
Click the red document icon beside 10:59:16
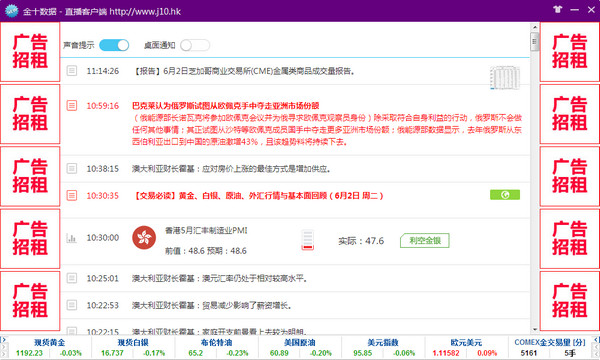[72, 105]
